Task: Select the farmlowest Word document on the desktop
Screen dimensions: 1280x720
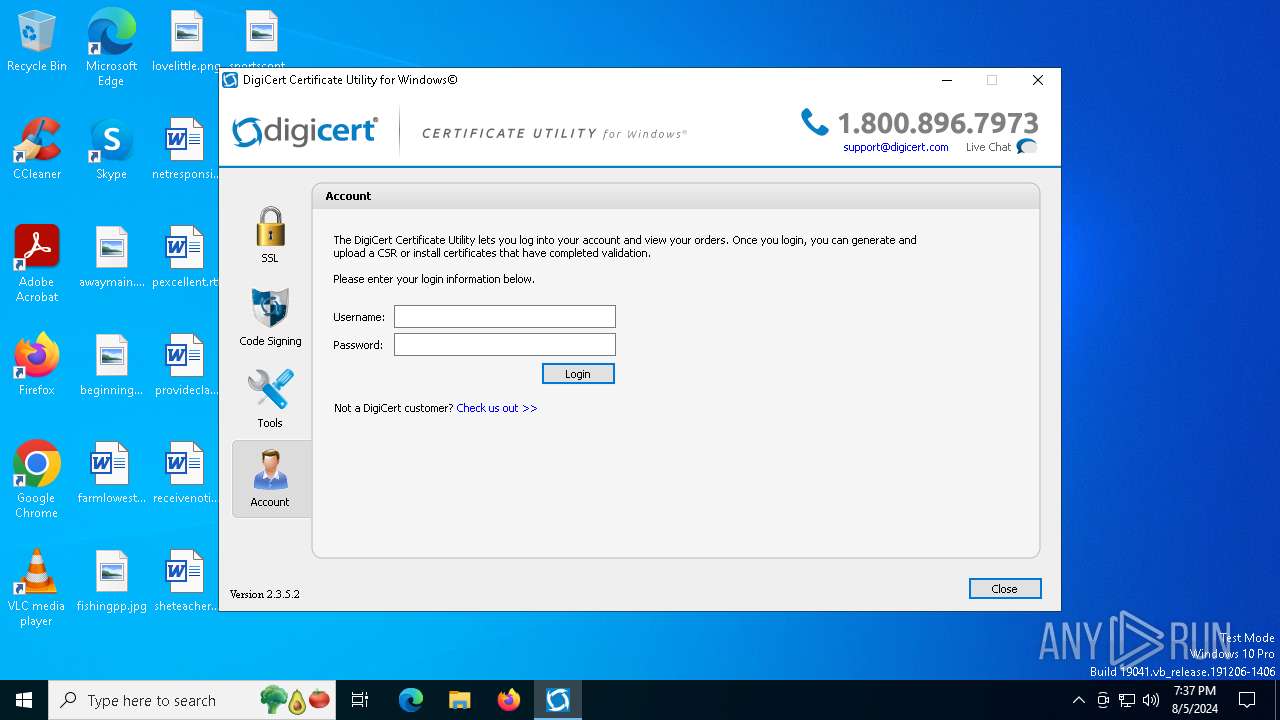Action: click(112, 473)
